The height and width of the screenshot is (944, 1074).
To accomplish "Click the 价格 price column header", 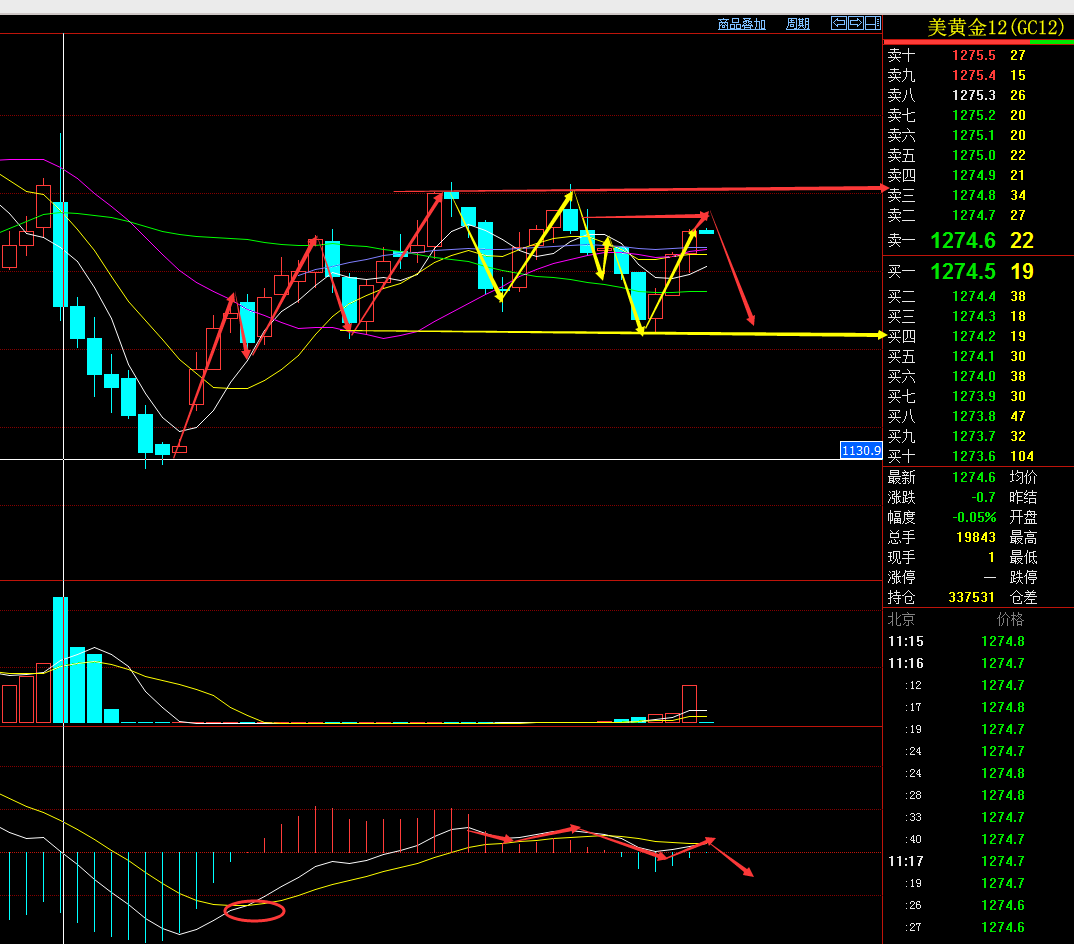I will (x=1010, y=619).
